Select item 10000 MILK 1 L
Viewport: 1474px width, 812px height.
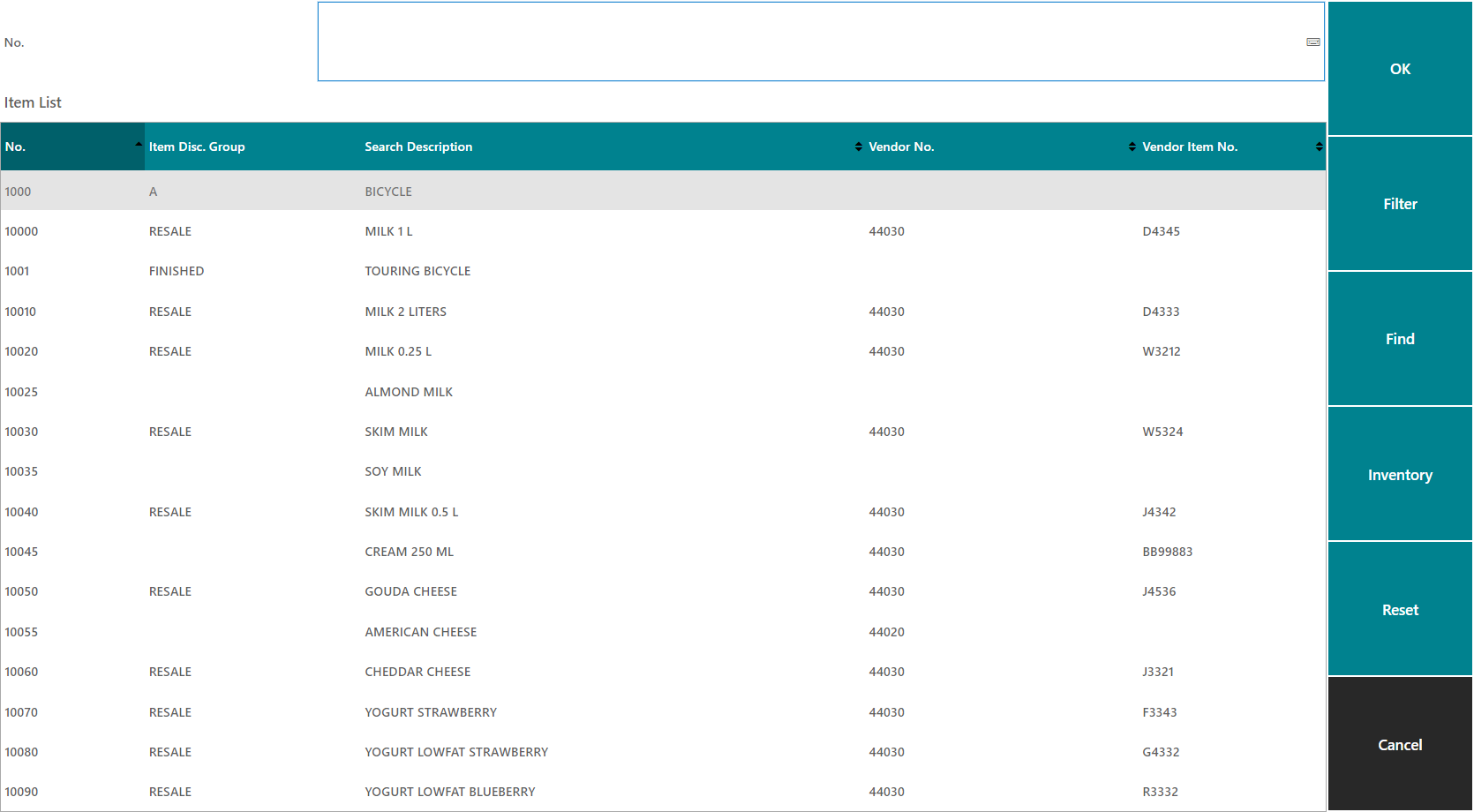pyautogui.click(x=388, y=231)
